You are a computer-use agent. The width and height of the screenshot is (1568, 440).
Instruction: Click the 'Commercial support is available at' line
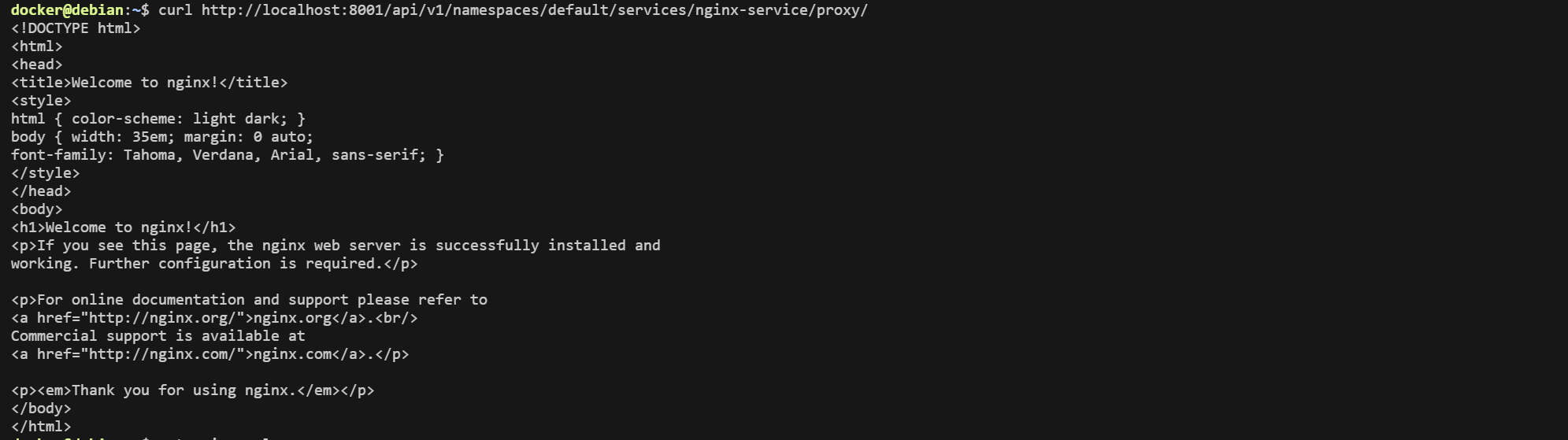(x=158, y=336)
